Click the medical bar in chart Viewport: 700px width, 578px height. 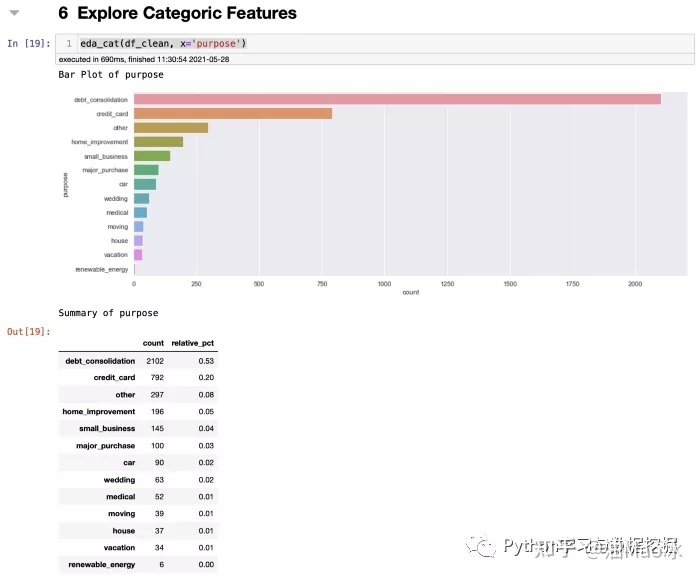(x=140, y=212)
